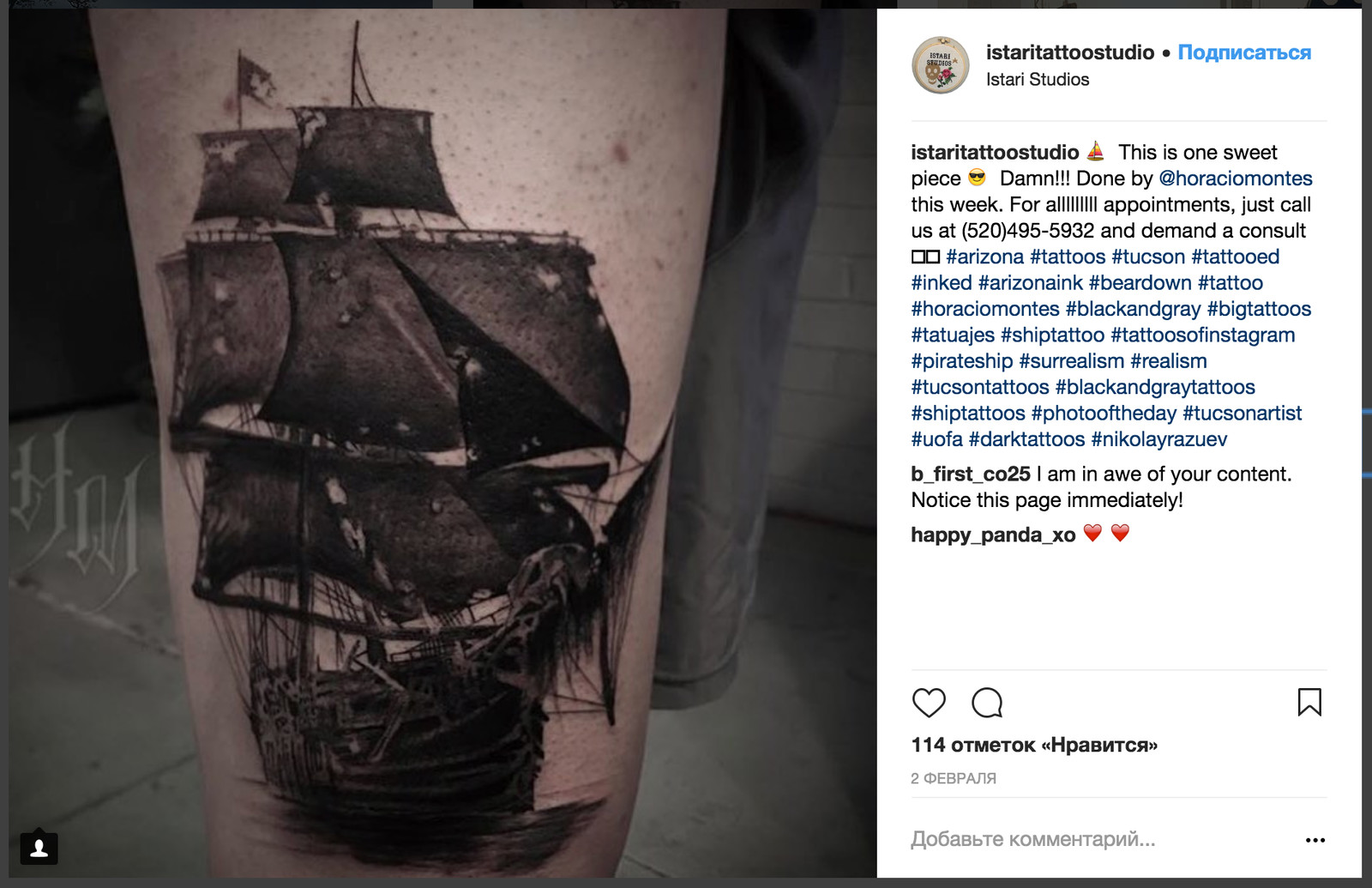This screenshot has height=888, width=1372.
Task: View commenter happy_panda_xo profile
Action: click(993, 535)
